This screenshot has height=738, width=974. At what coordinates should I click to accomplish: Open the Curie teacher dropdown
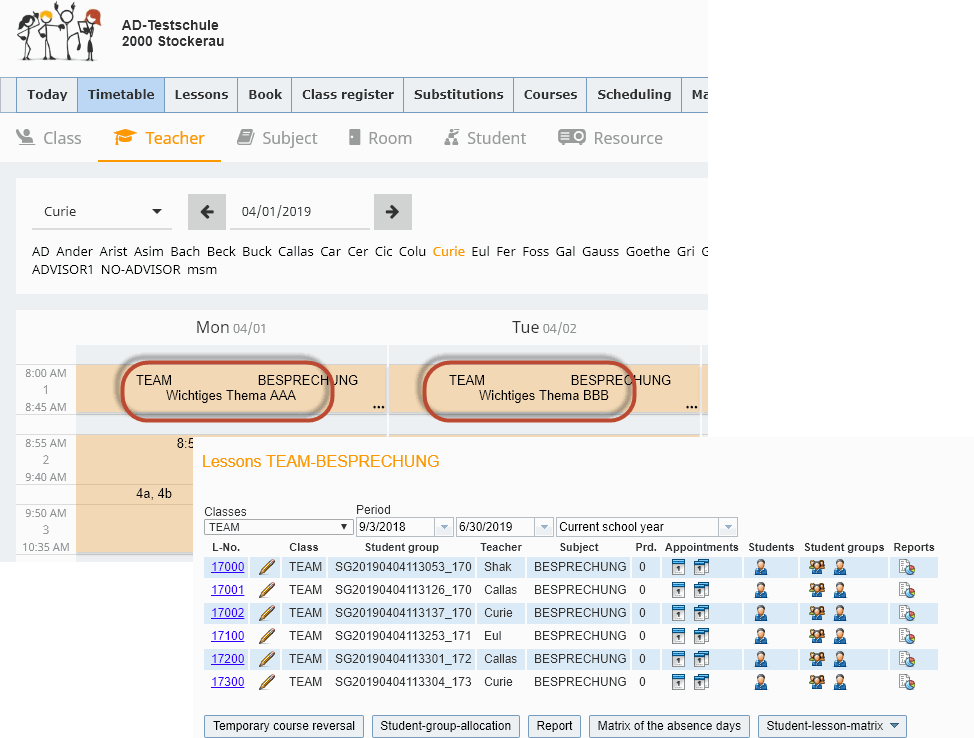click(x=101, y=212)
